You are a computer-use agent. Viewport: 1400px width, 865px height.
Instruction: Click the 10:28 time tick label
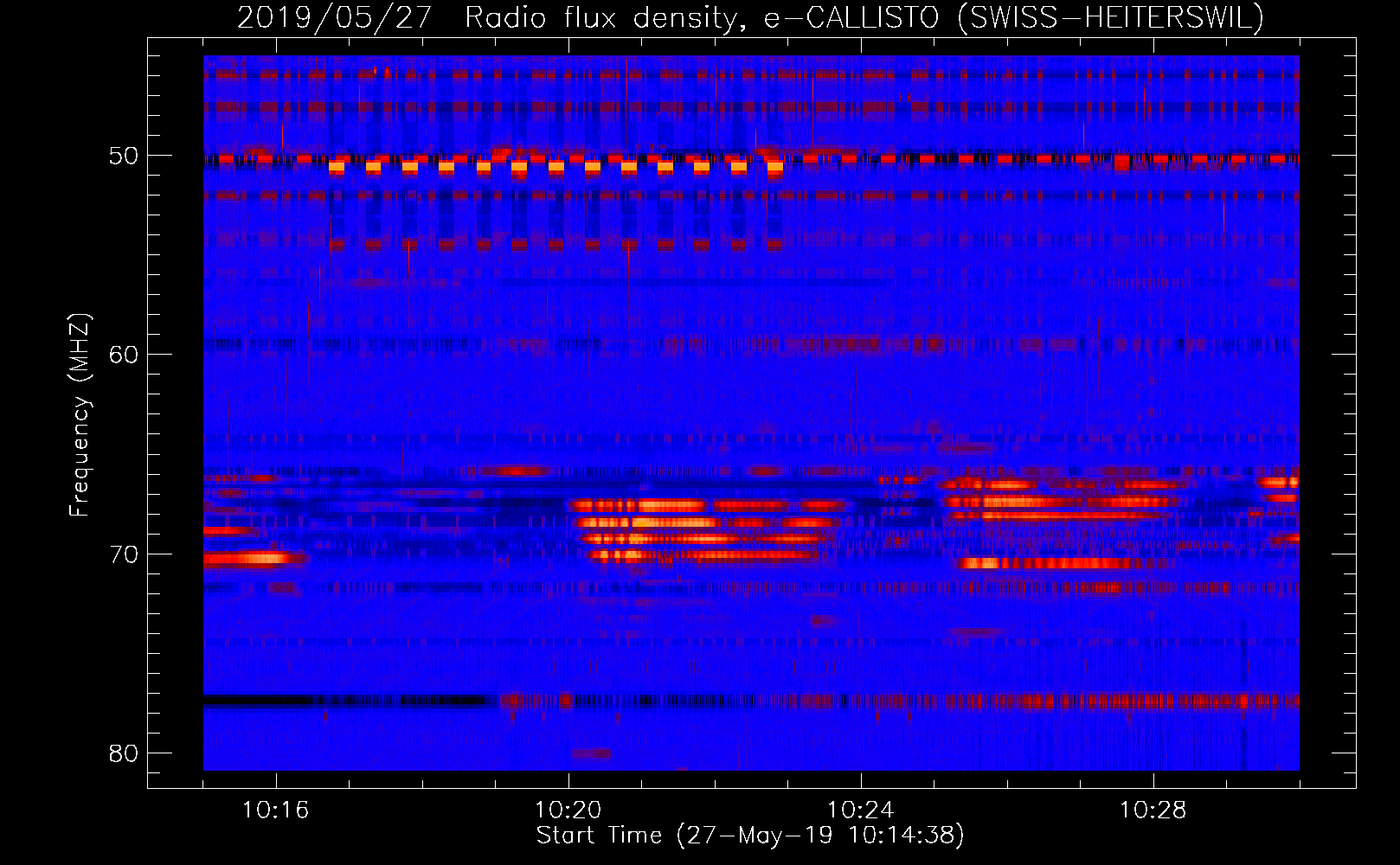tap(1153, 811)
